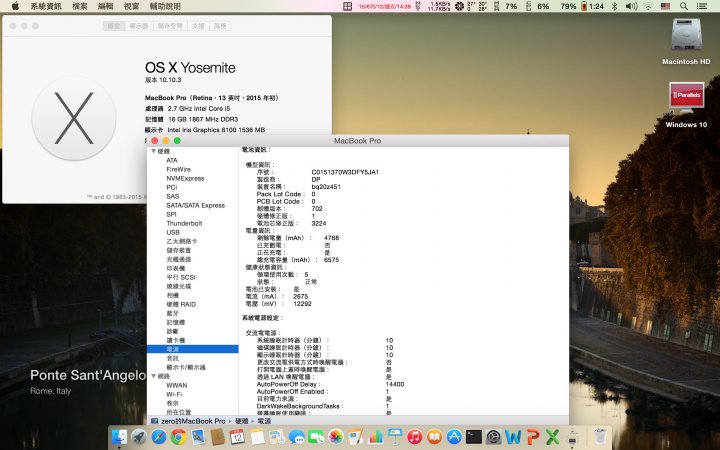The image size is (720, 450).
Task: Open the 視窗 menu
Action: (131, 6)
